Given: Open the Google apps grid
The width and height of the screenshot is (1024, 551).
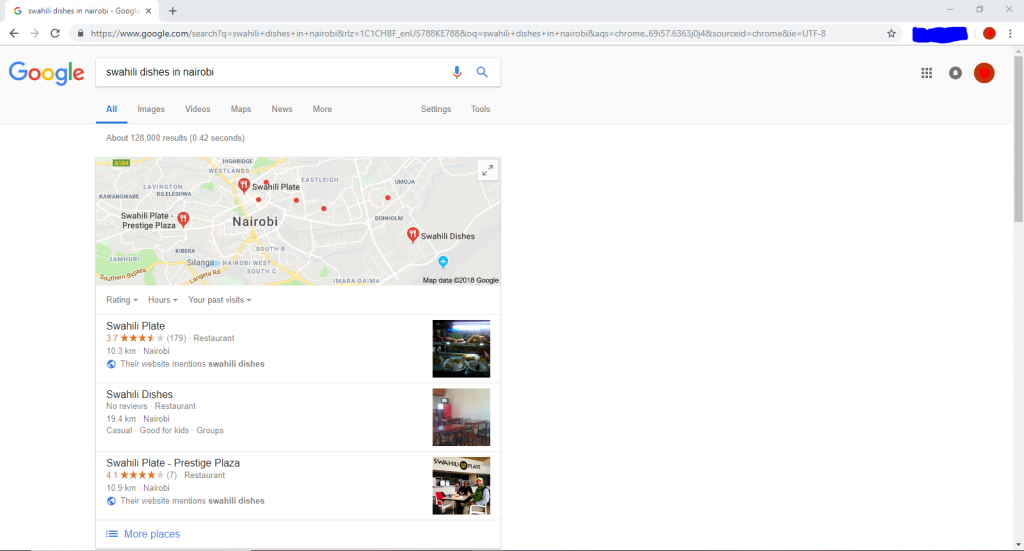Looking at the screenshot, I should tap(927, 73).
